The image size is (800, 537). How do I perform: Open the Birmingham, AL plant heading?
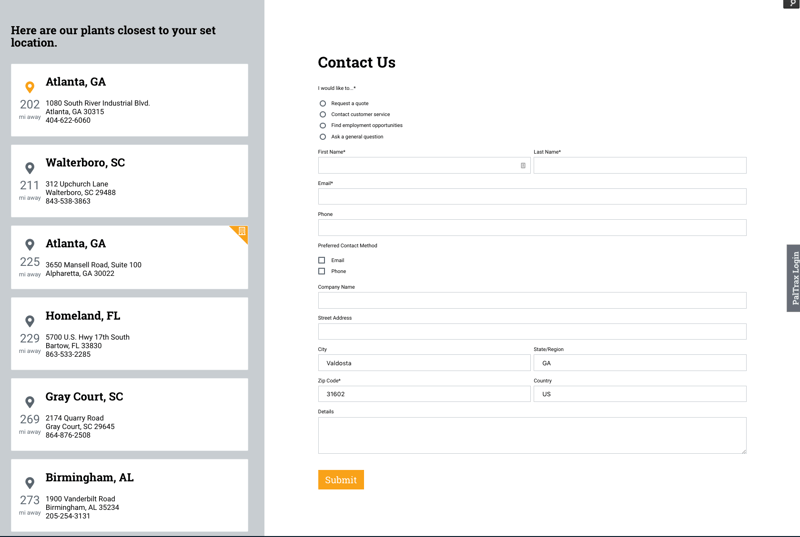[x=89, y=477]
